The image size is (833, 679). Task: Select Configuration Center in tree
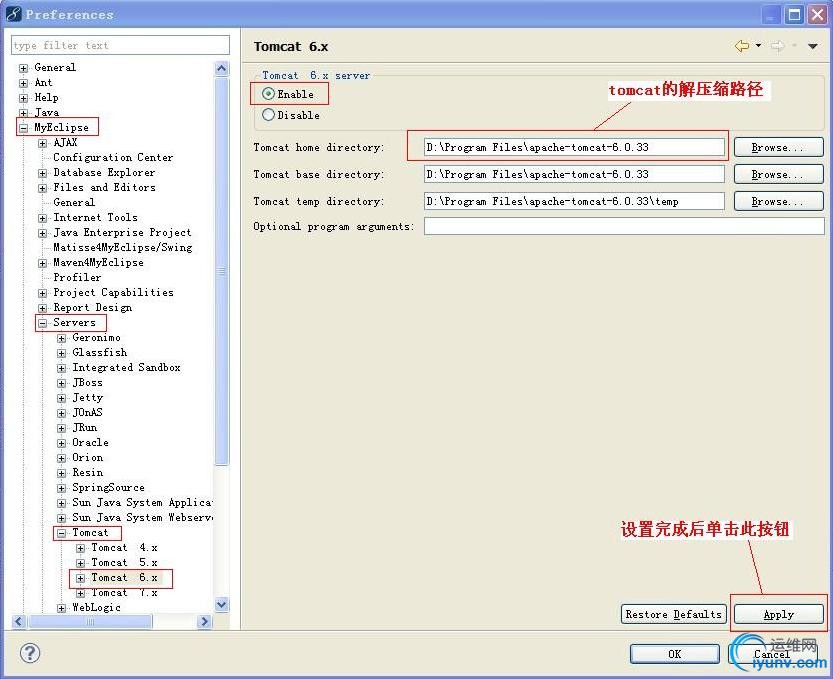(x=113, y=157)
